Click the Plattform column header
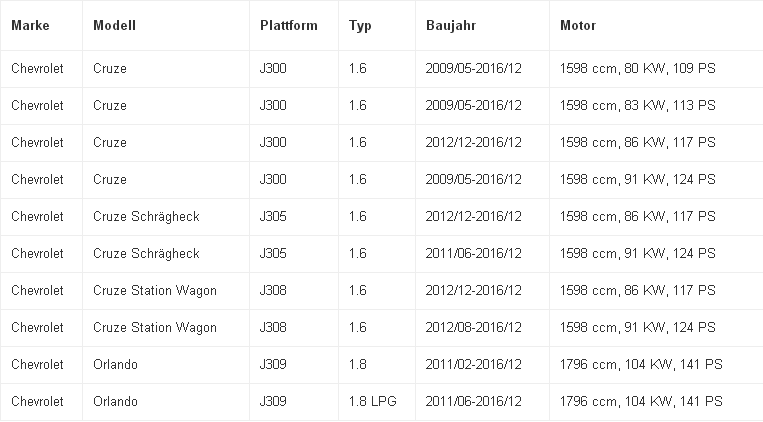 pos(288,25)
